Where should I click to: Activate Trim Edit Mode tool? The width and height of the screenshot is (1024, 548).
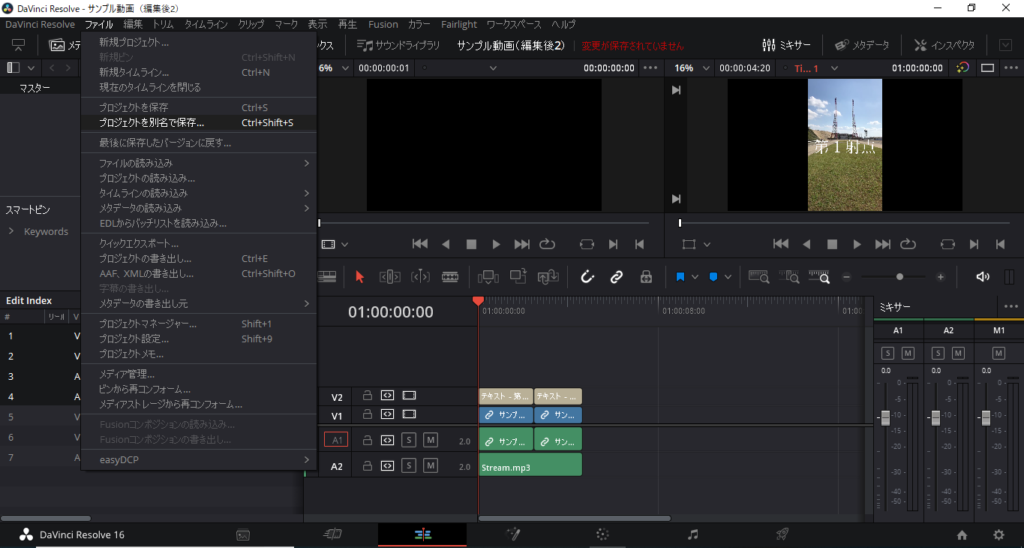390,277
